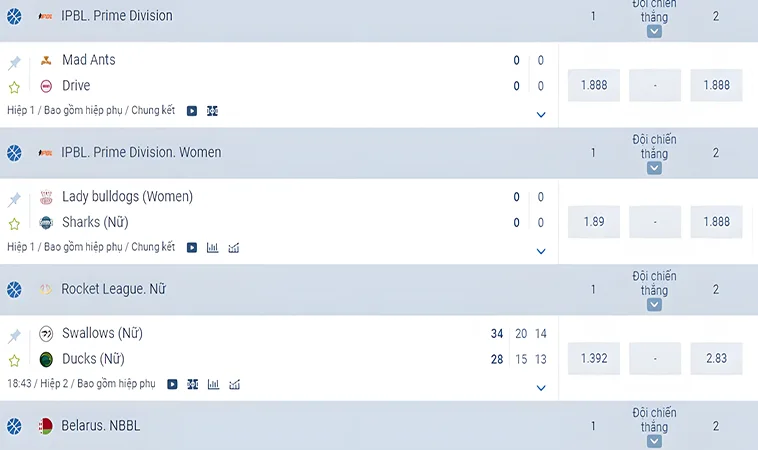Bet on Ducks at odds 2.83
The image size is (758, 450).
(x=716, y=359)
